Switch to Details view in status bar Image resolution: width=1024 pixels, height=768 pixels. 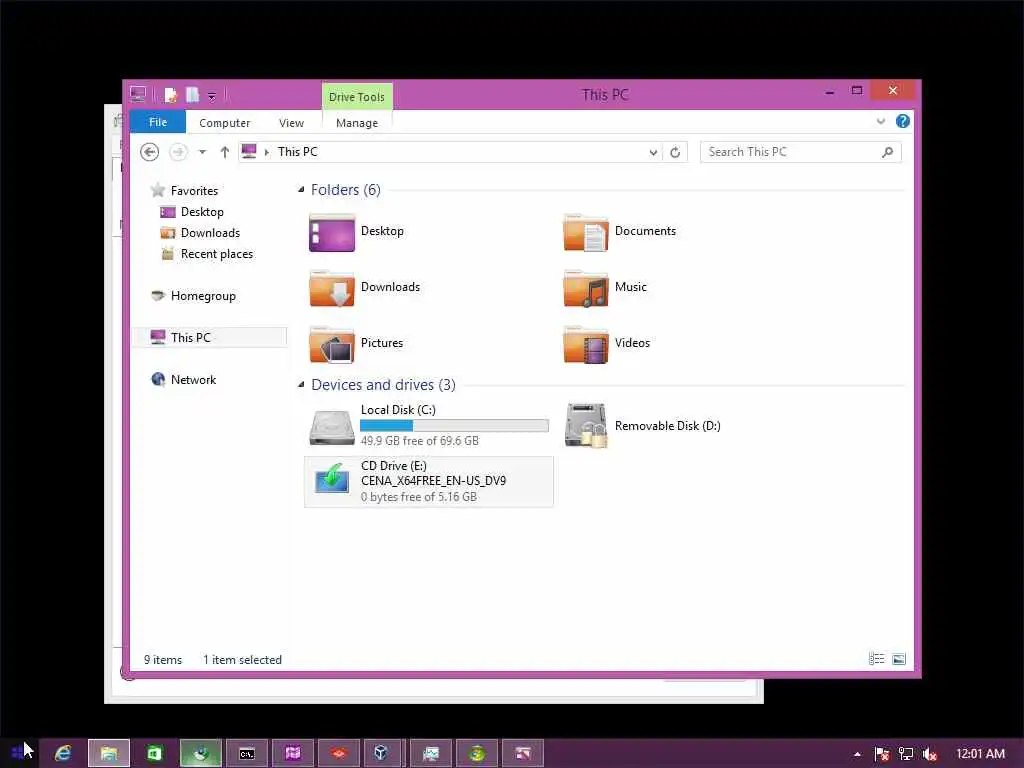click(876, 659)
